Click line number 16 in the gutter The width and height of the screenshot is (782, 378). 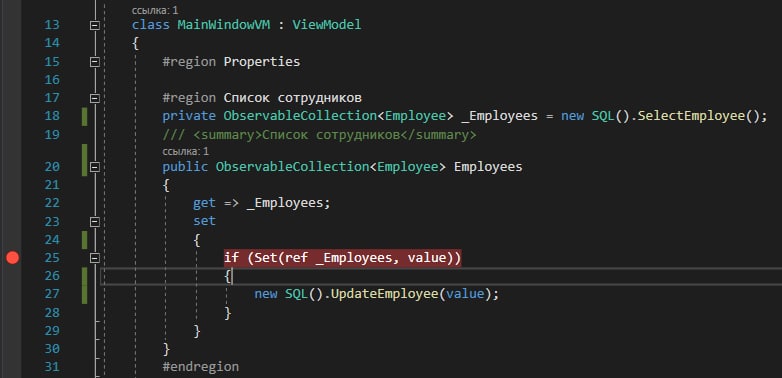pyautogui.click(x=52, y=80)
